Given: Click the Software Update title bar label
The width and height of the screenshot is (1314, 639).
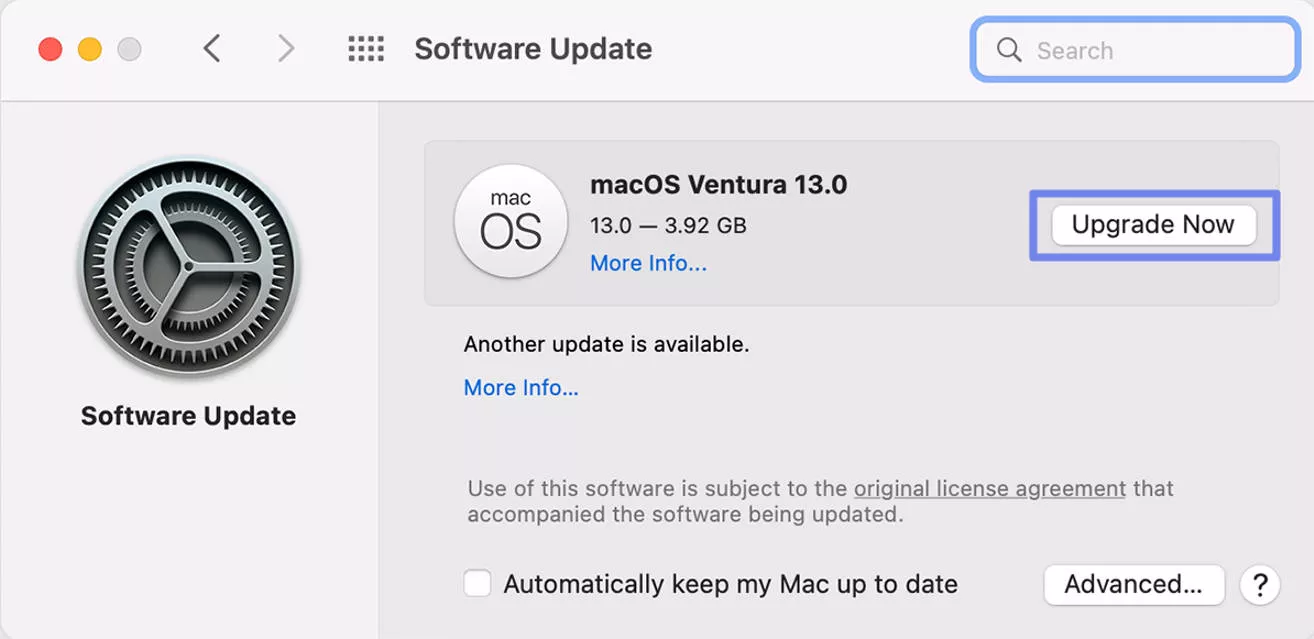Looking at the screenshot, I should [x=535, y=48].
